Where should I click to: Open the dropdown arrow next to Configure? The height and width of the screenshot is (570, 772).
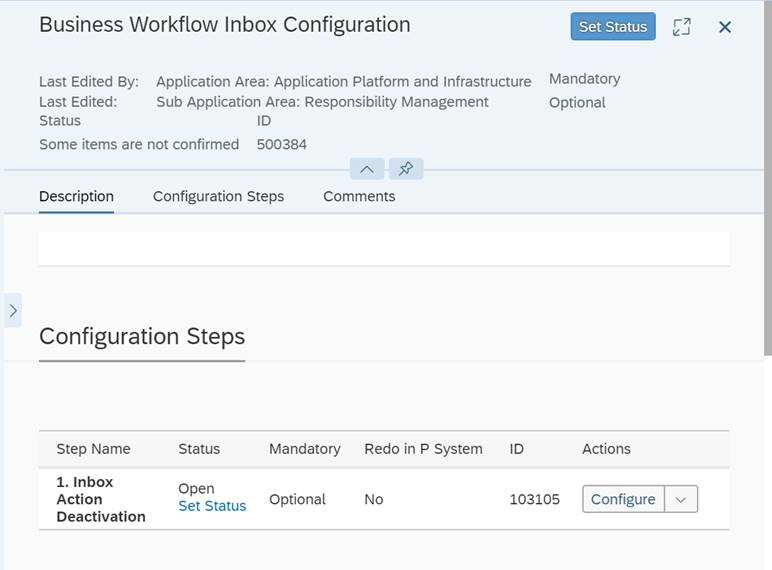pos(681,499)
